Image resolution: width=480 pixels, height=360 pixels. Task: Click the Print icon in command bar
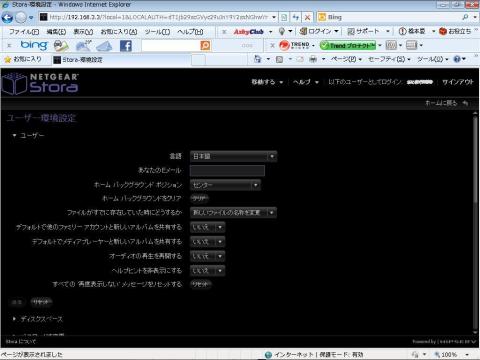[x=313, y=59]
